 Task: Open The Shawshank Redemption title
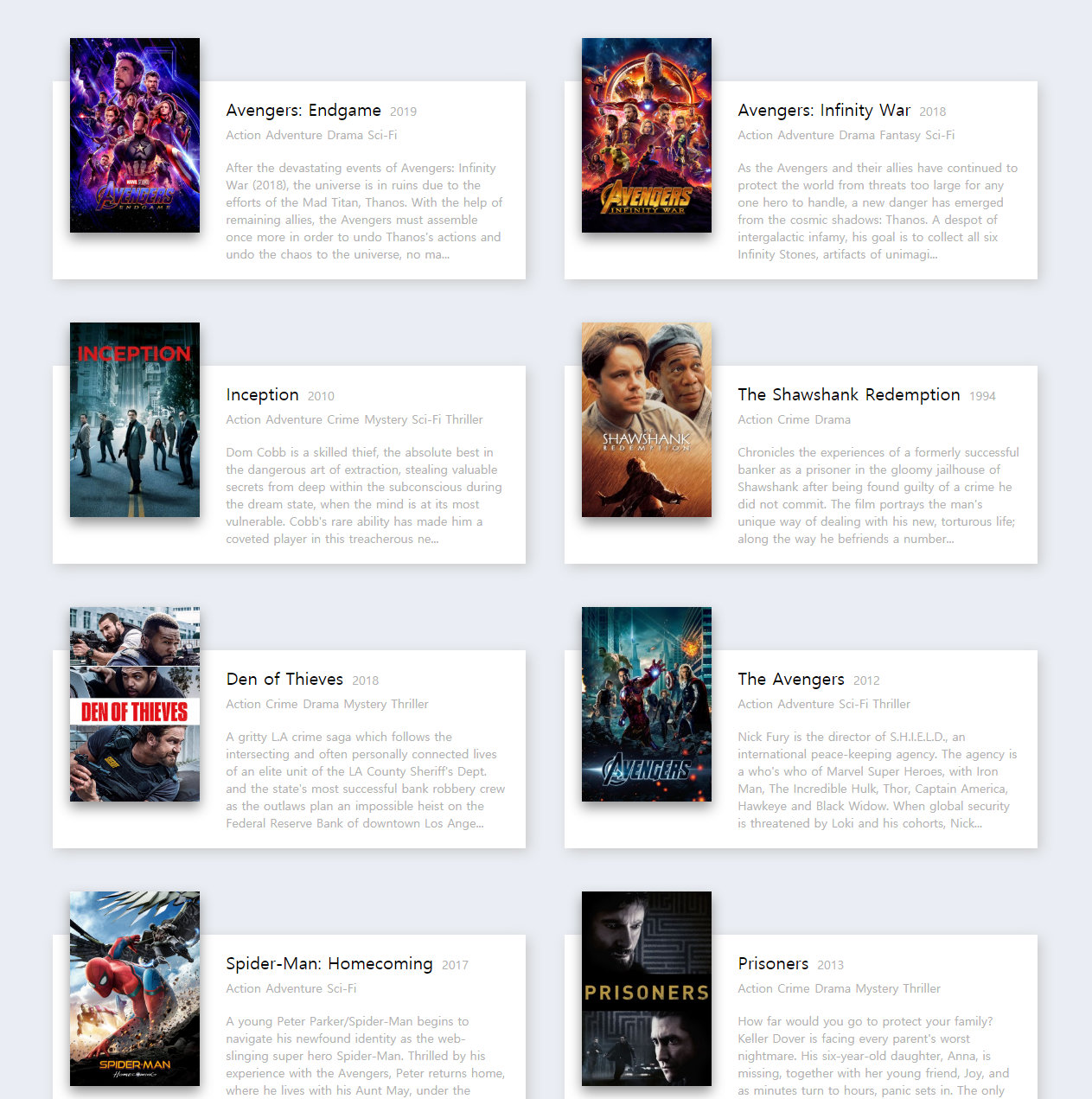(x=849, y=395)
